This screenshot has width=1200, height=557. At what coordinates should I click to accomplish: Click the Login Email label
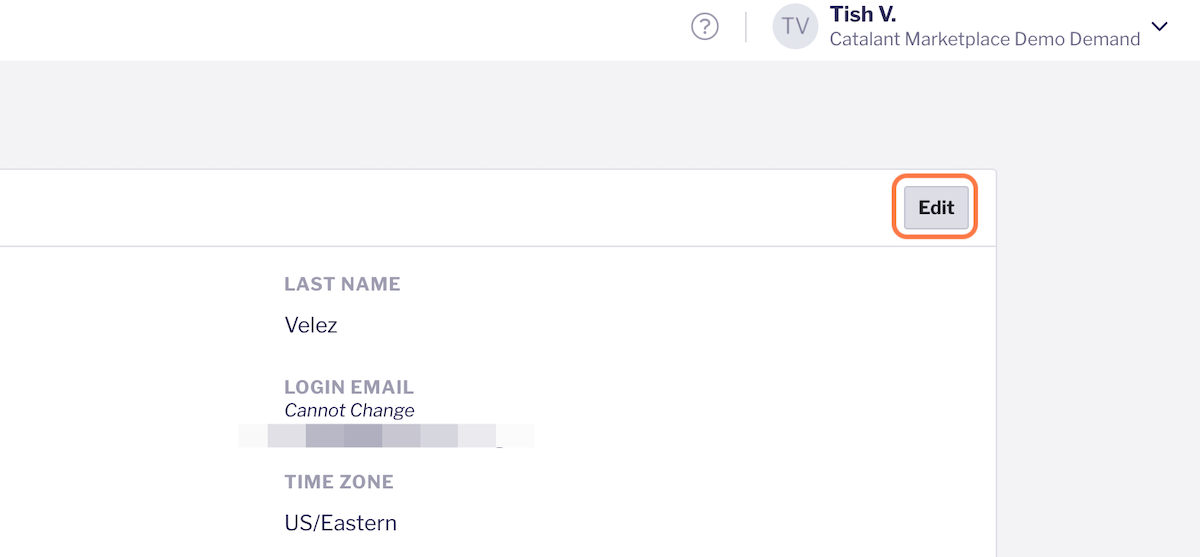point(349,387)
